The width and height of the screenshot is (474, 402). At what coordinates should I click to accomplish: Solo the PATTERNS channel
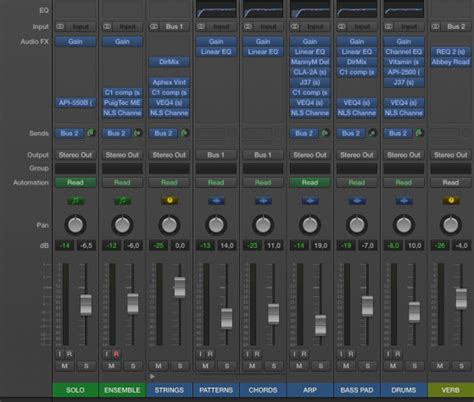click(227, 366)
